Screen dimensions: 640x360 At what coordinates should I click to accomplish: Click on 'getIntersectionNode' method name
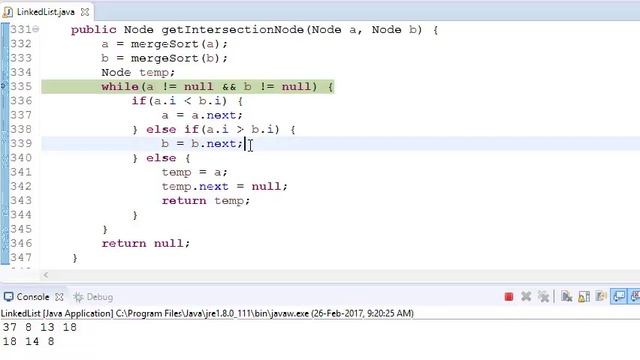232,29
